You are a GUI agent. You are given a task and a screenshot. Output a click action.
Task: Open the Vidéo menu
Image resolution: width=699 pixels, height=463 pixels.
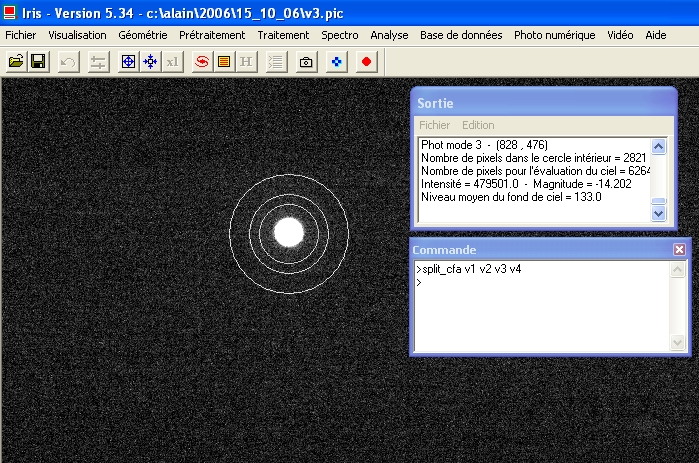click(620, 35)
